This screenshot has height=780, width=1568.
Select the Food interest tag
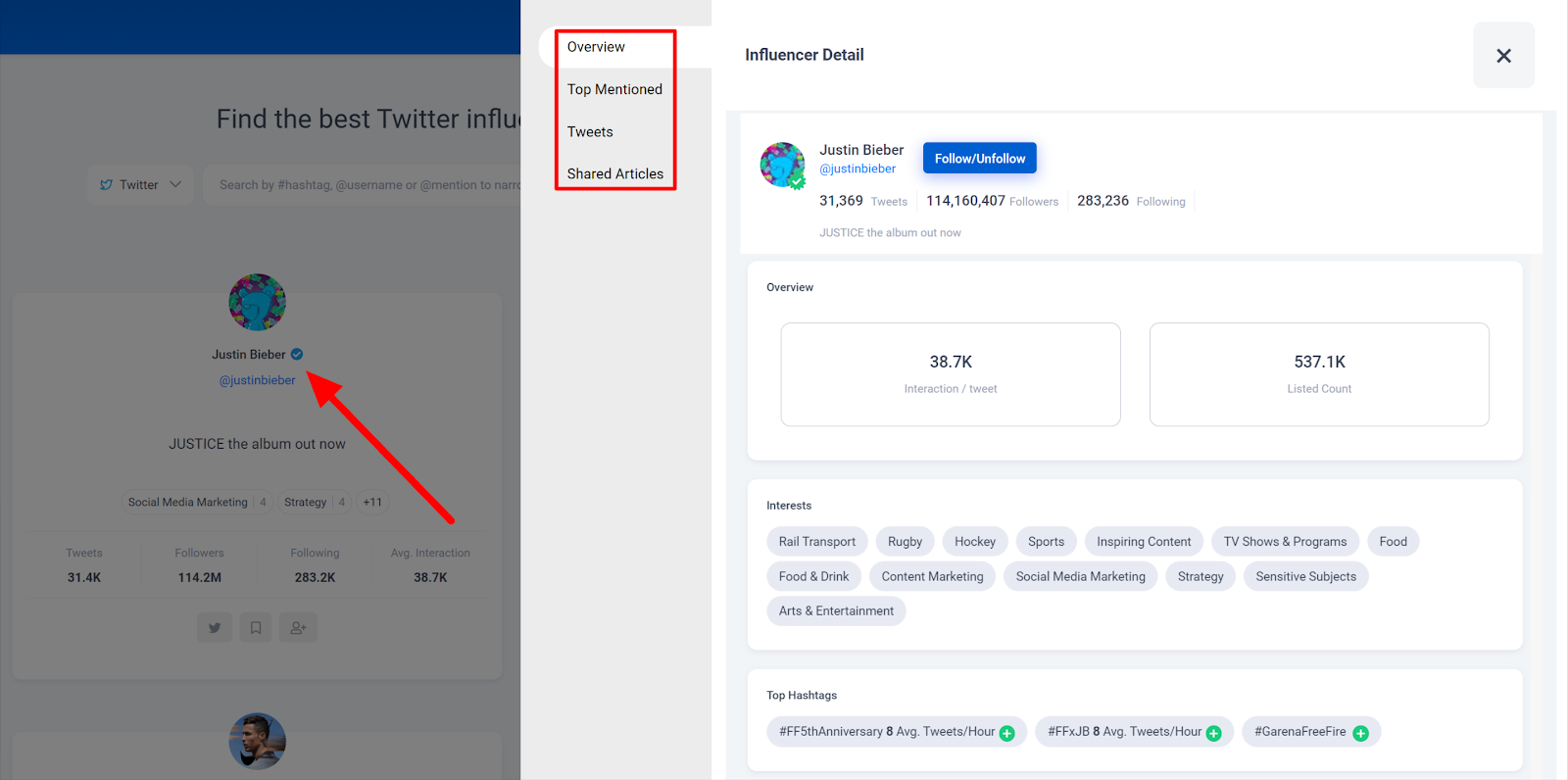pos(1393,541)
